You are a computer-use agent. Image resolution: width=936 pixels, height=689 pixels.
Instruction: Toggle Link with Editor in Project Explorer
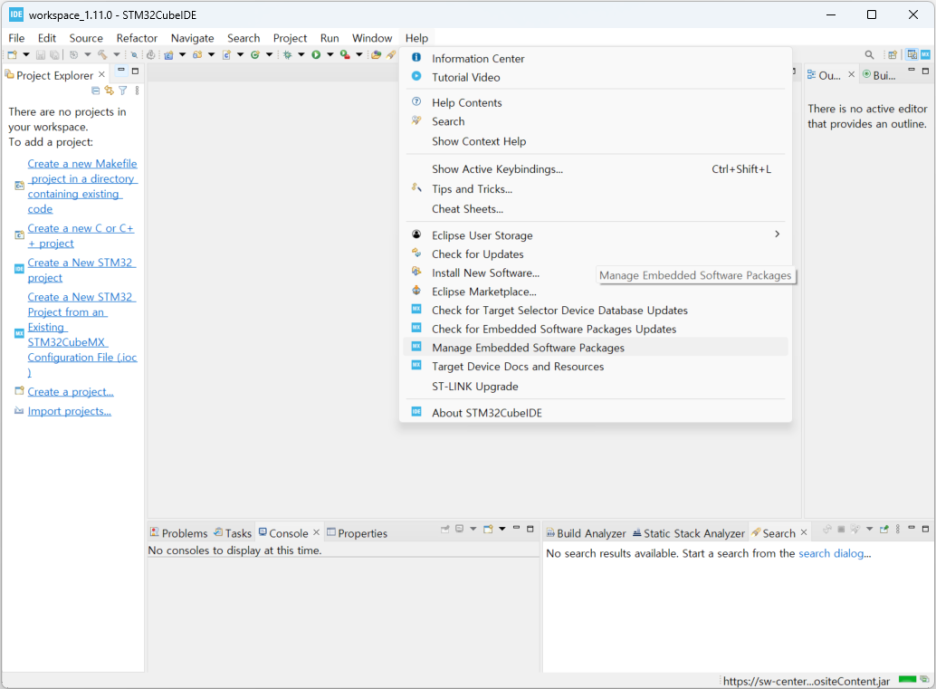109,91
